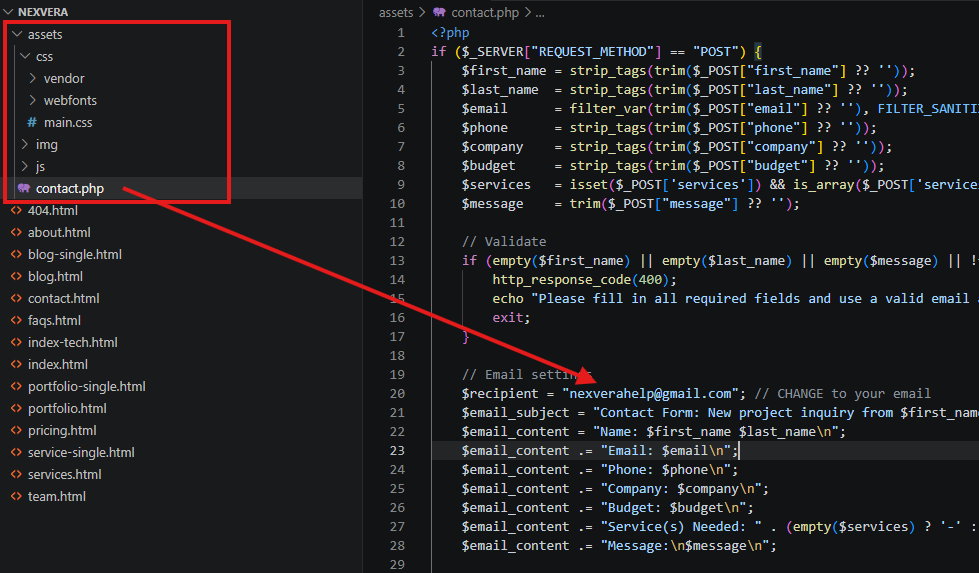Viewport: 979px width, 573px height.
Task: Click line number 20 in the gutter
Action: click(x=397, y=394)
